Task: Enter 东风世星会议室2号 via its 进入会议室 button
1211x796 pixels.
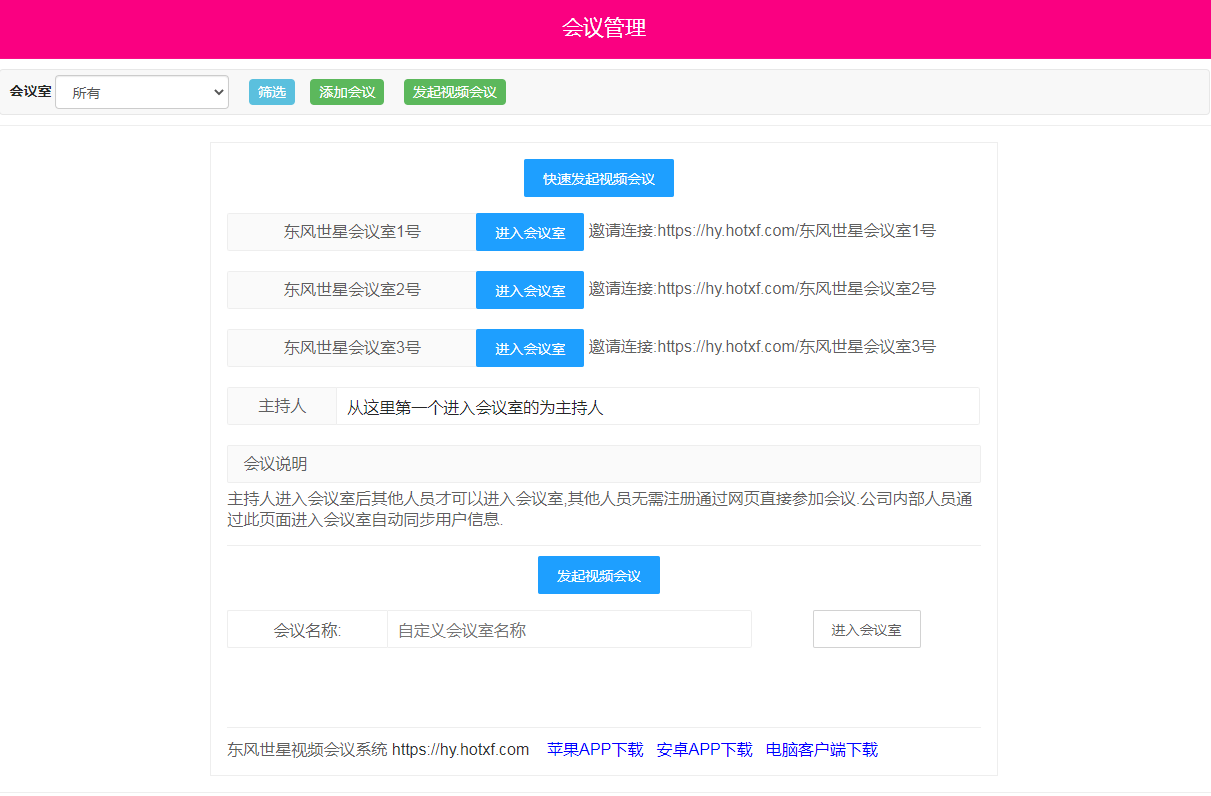Action: click(x=529, y=290)
